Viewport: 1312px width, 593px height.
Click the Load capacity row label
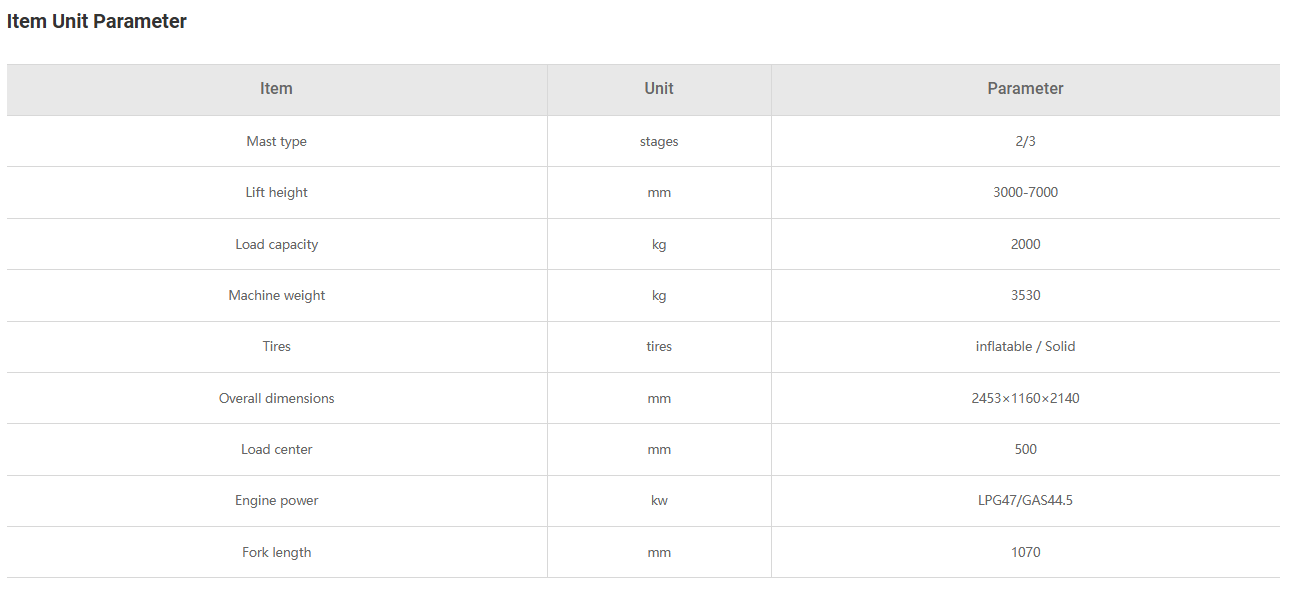(x=277, y=244)
